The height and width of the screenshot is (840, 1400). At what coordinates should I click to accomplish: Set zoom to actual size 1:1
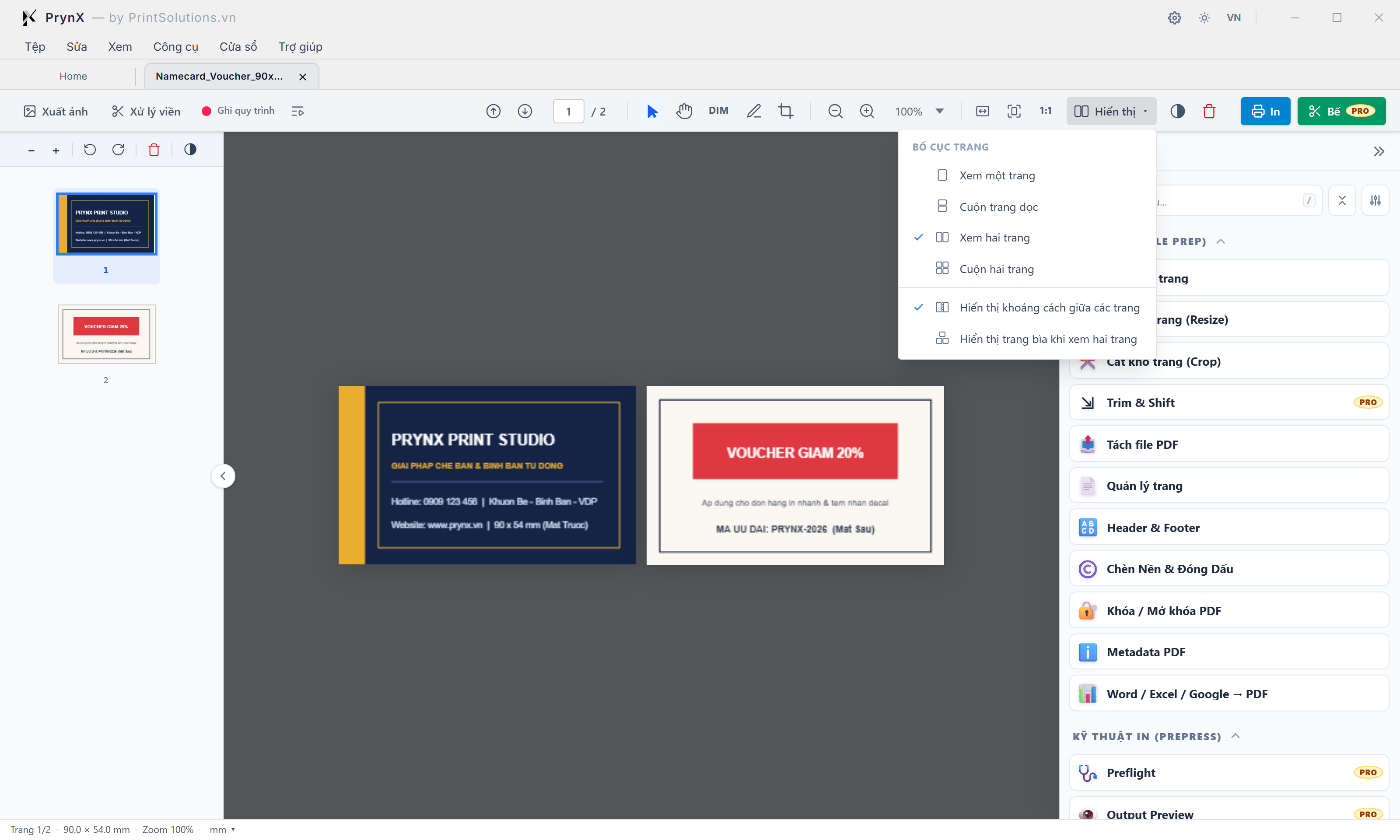[1046, 110]
